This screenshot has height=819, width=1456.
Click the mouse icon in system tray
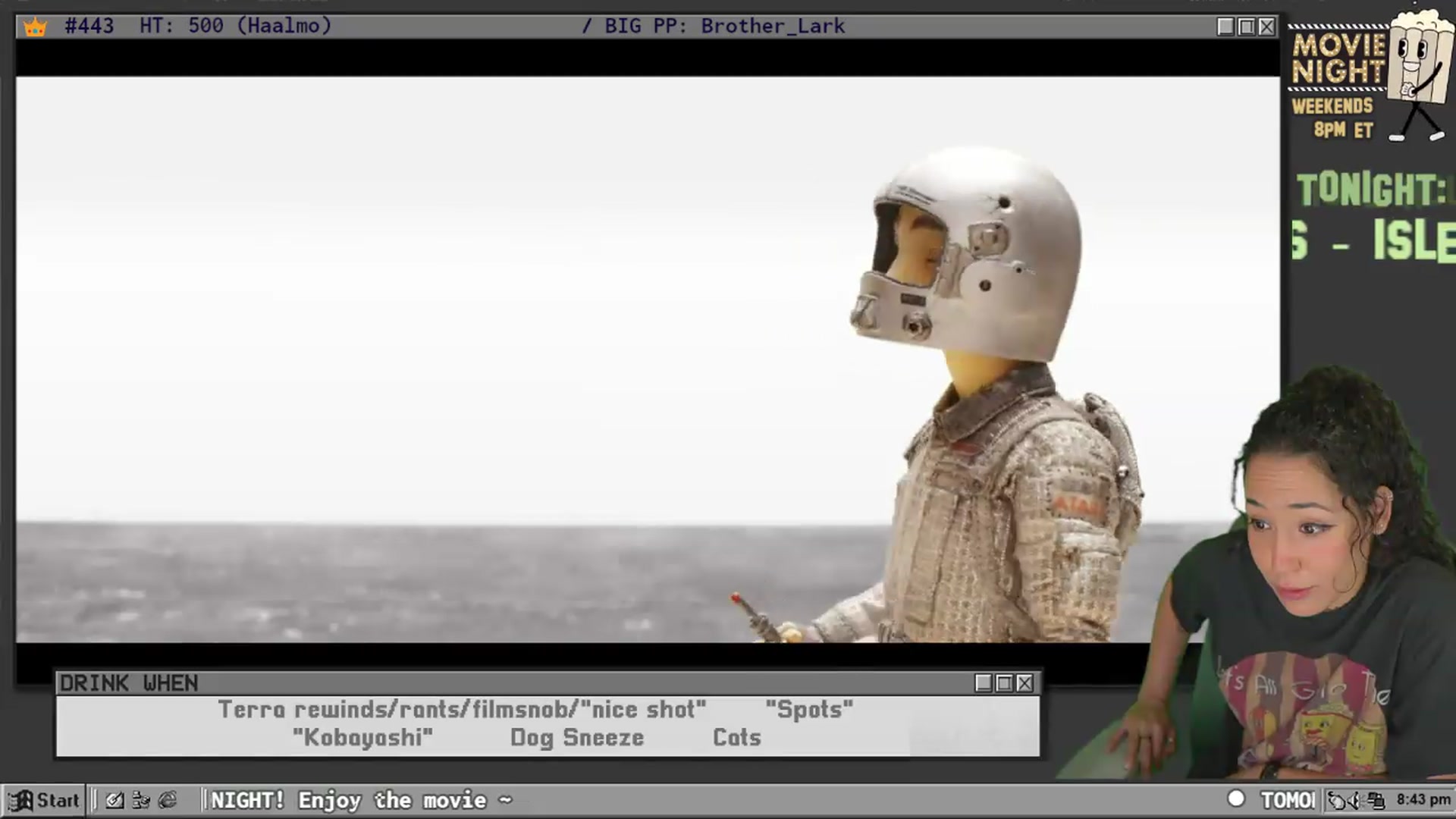(x=1337, y=800)
